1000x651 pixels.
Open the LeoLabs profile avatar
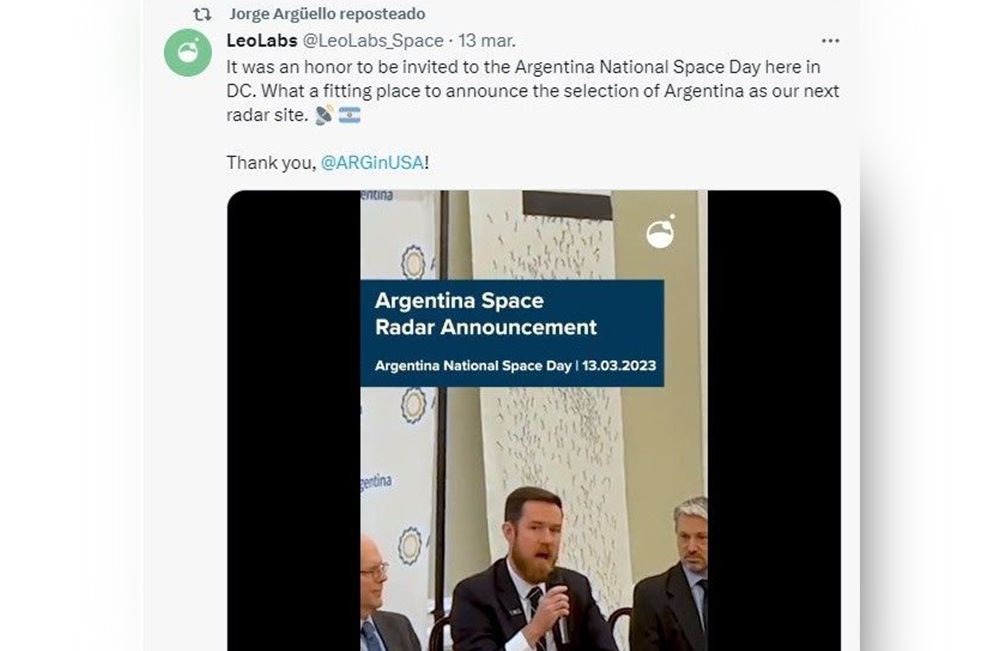coord(188,53)
